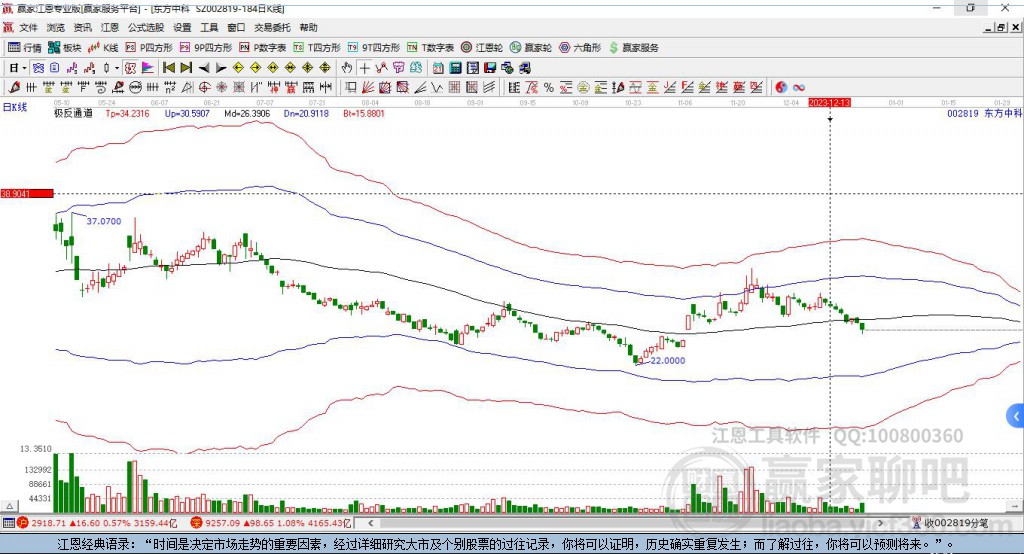The width and height of the screenshot is (1024, 554).
Task: Open the 资讯 menu
Action: point(82,27)
